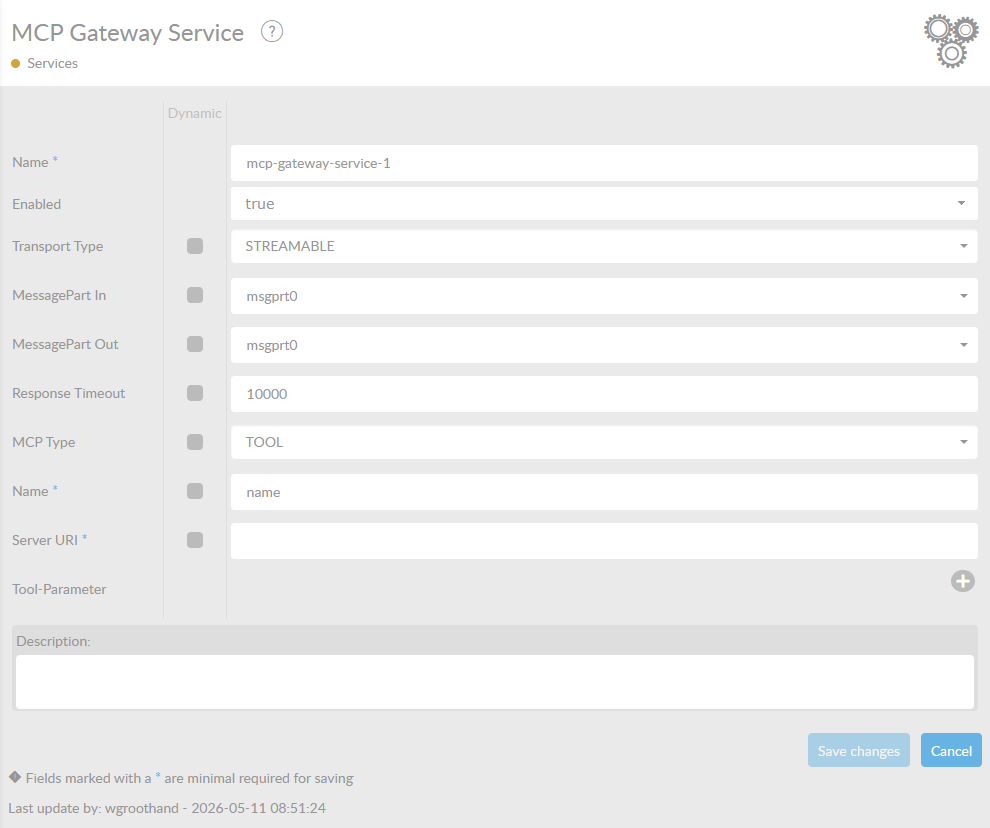Open the MessagePart Out dropdown
Screen dimensions: 990x828
(604, 345)
